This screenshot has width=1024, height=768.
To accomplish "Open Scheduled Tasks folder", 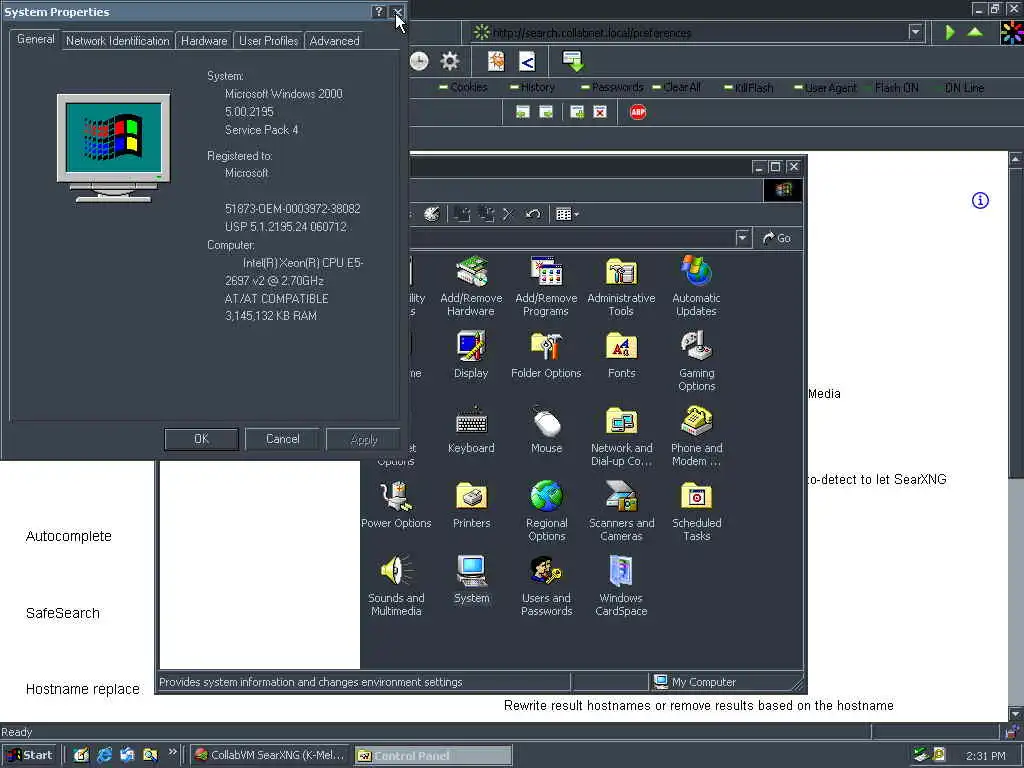I will tap(696, 511).
